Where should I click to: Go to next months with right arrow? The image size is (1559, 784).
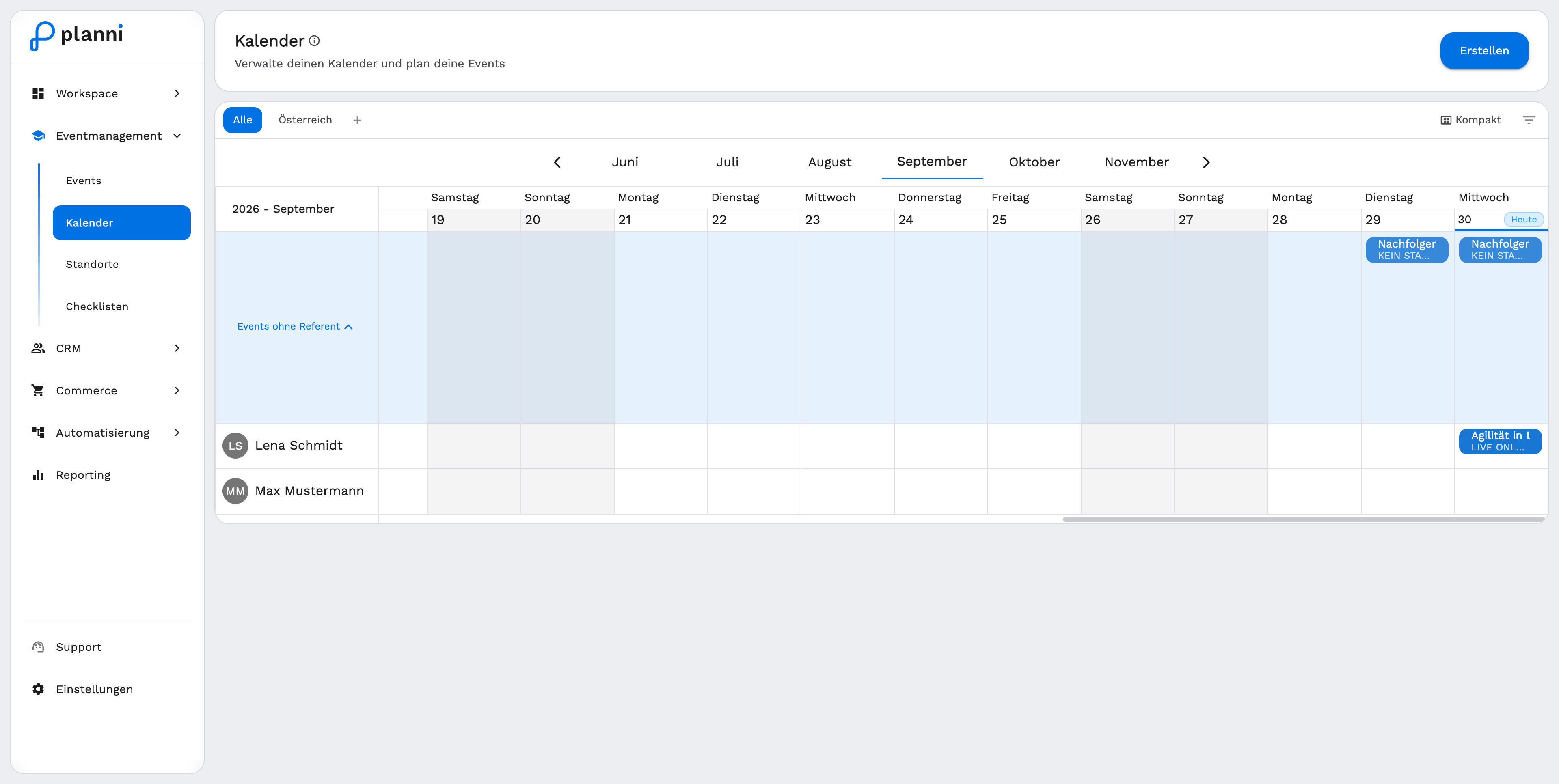point(1206,162)
